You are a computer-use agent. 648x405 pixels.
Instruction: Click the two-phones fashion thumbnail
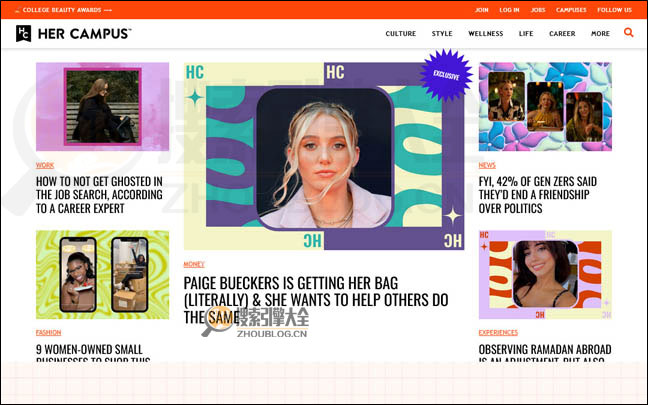pos(102,275)
